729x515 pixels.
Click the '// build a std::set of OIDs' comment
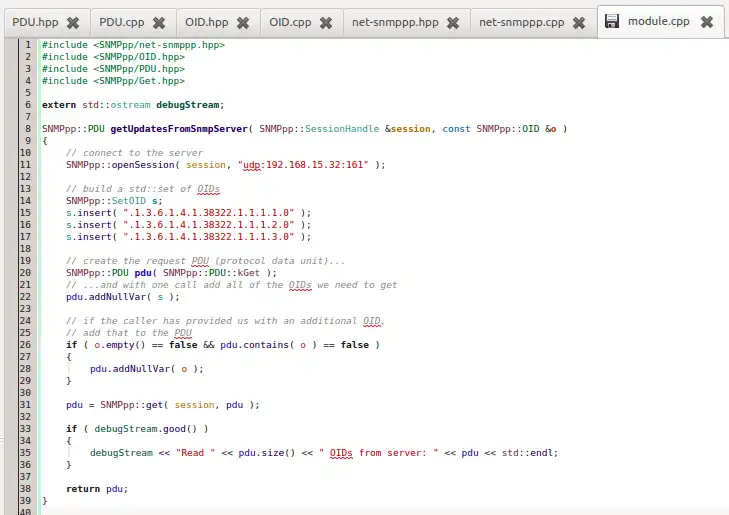point(143,189)
